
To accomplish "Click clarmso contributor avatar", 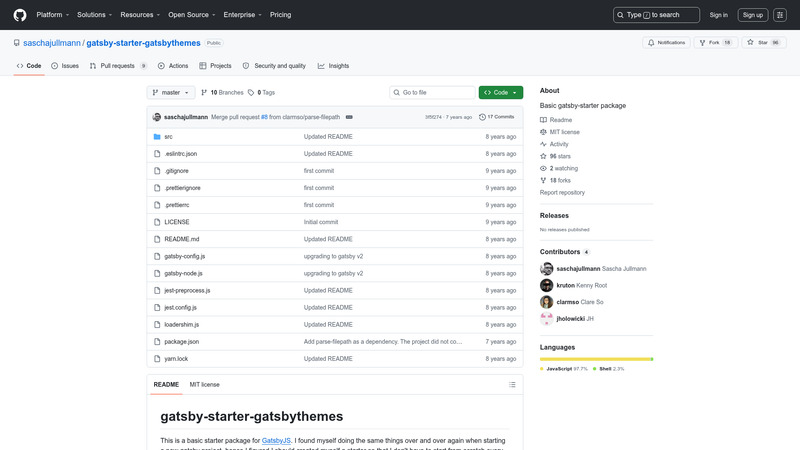I will 546,302.
